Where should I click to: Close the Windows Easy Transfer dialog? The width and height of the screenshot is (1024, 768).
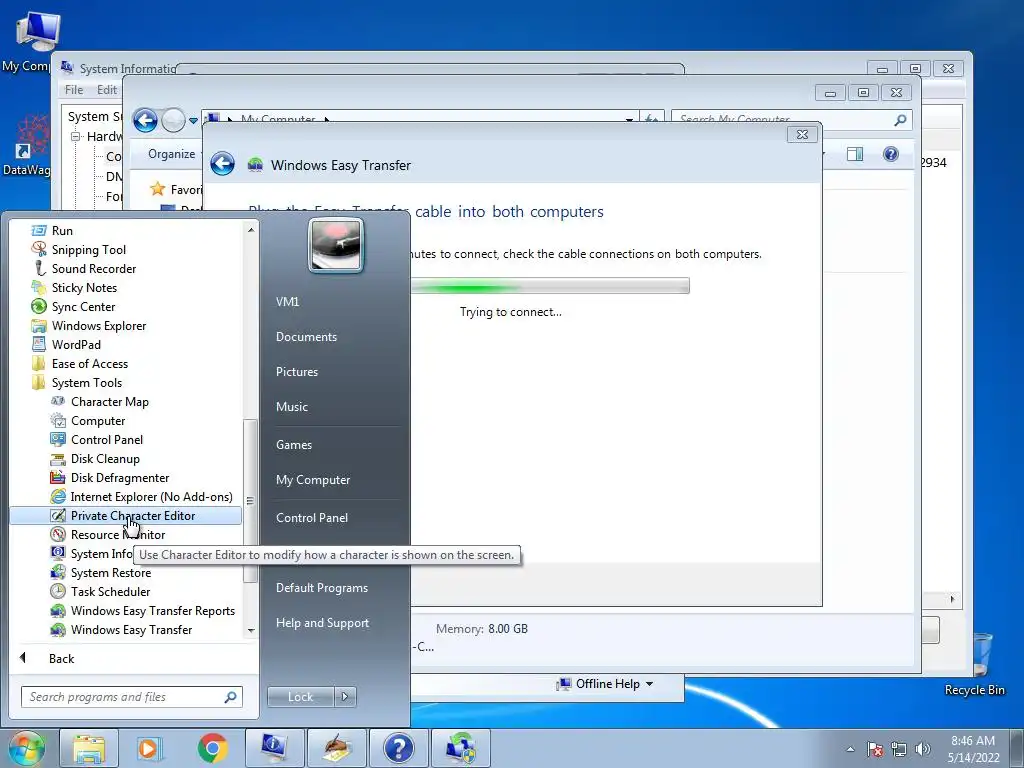point(803,134)
